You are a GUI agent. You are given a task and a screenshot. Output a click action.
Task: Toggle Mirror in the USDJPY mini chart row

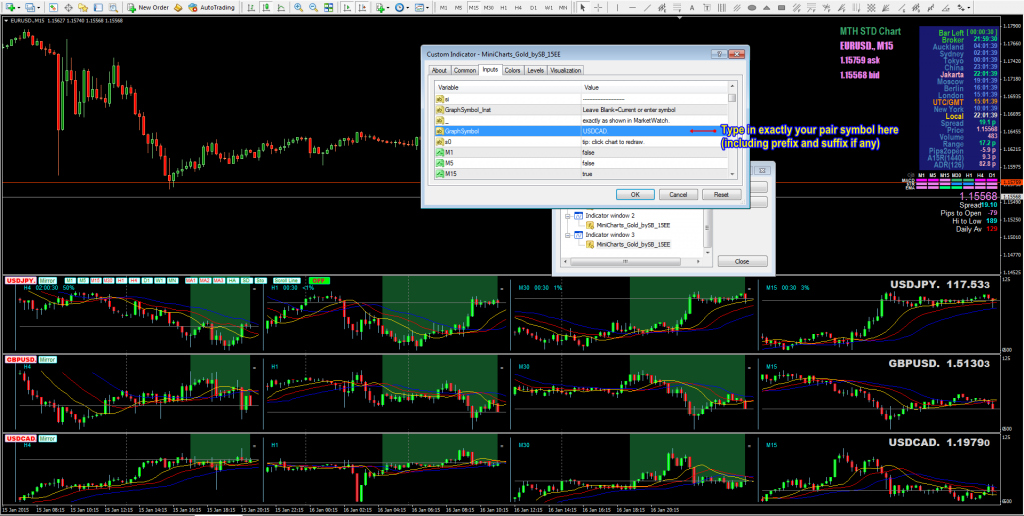(48, 280)
